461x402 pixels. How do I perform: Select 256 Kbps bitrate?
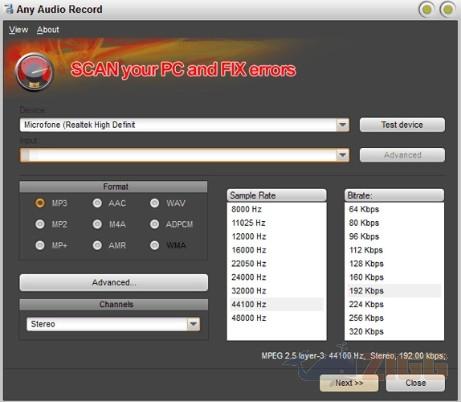pos(394,318)
